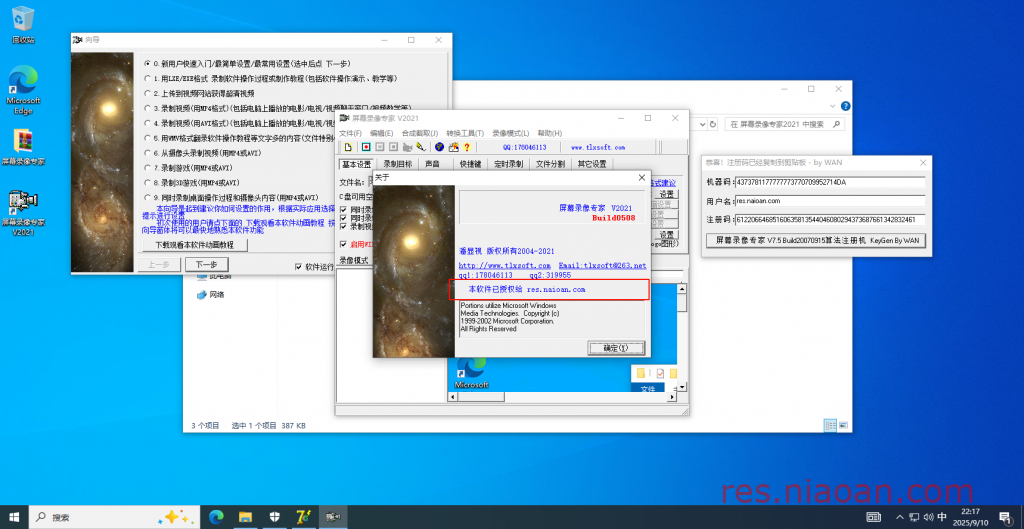Open the Recycle Bin desktop icon

pyautogui.click(x=24, y=25)
